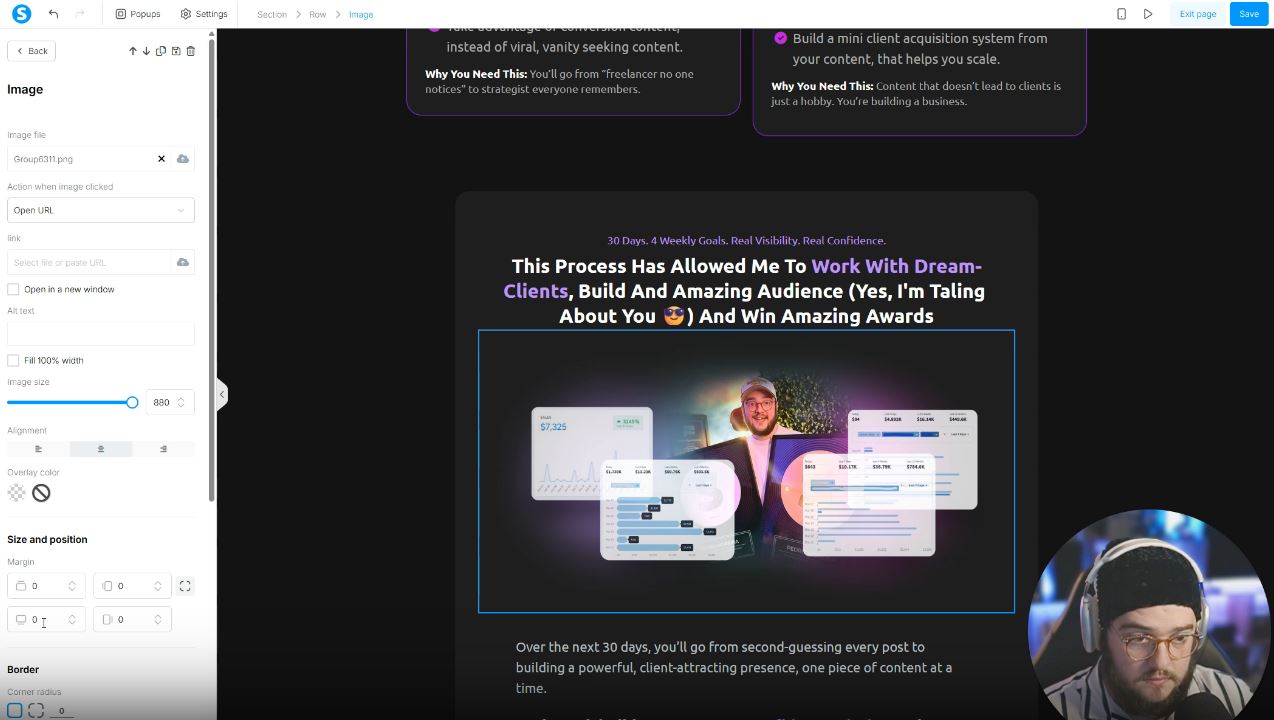Click the left panel scrollbar
The width and height of the screenshot is (1274, 720).
pos(211,270)
